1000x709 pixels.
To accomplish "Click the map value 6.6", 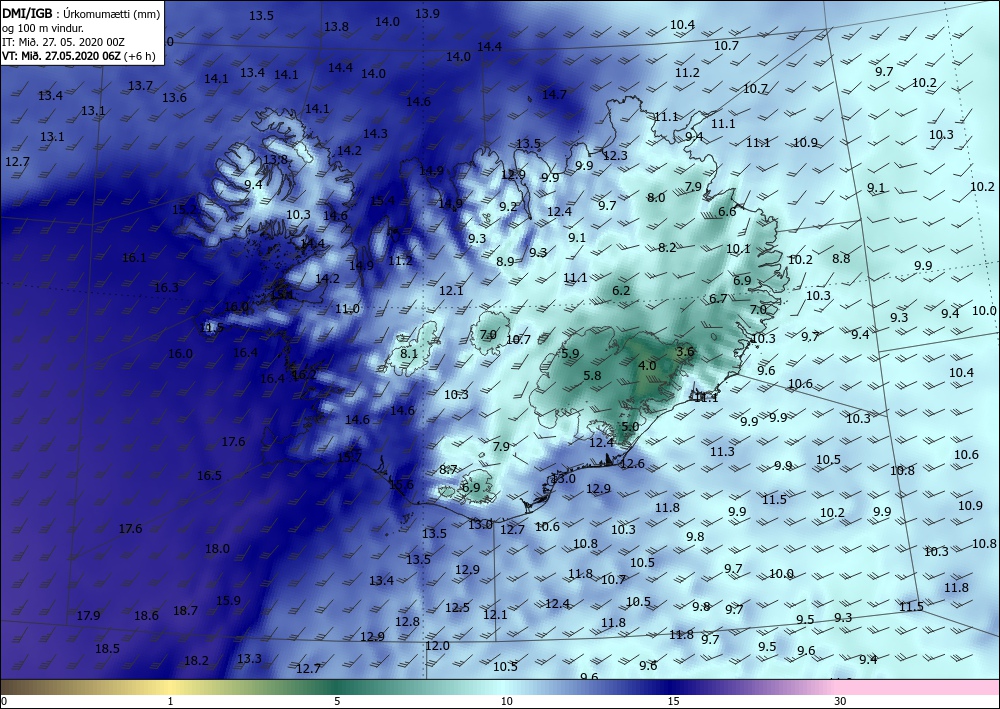I will pyautogui.click(x=727, y=212).
